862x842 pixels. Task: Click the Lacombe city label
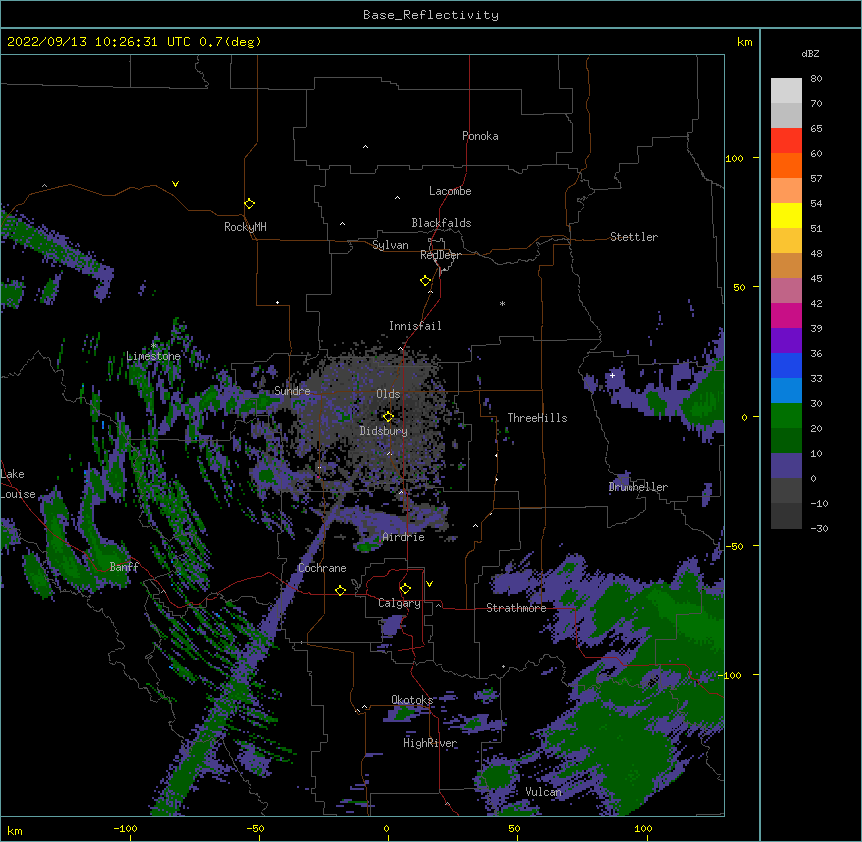450,191
